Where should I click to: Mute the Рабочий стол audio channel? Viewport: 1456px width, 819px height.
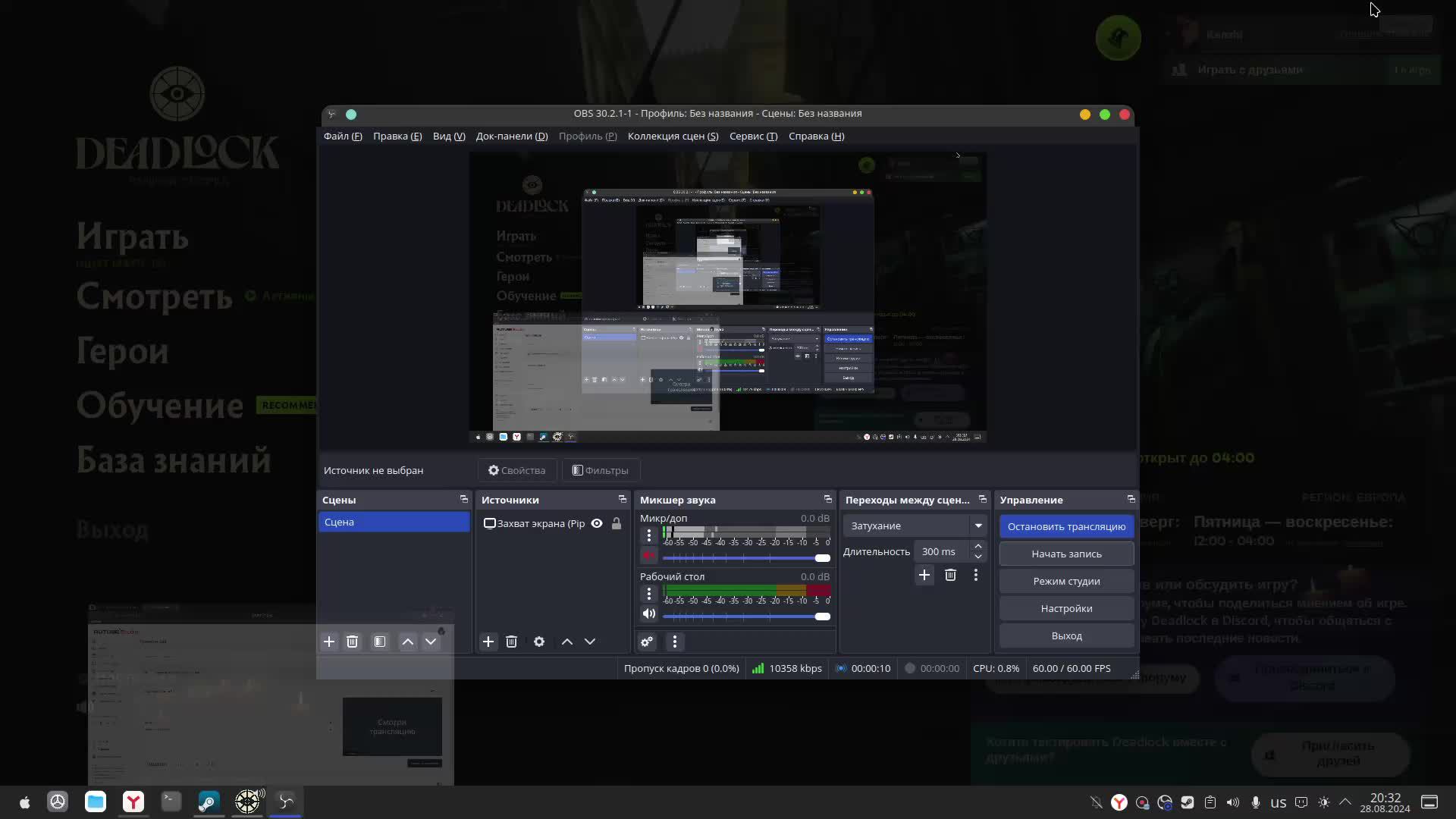(649, 613)
